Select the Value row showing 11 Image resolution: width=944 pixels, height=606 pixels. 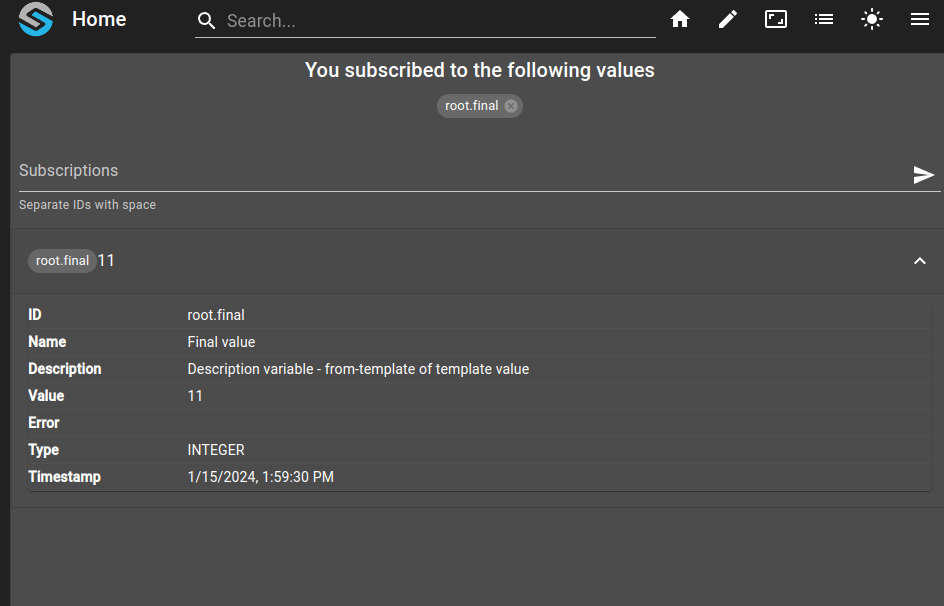pos(479,396)
